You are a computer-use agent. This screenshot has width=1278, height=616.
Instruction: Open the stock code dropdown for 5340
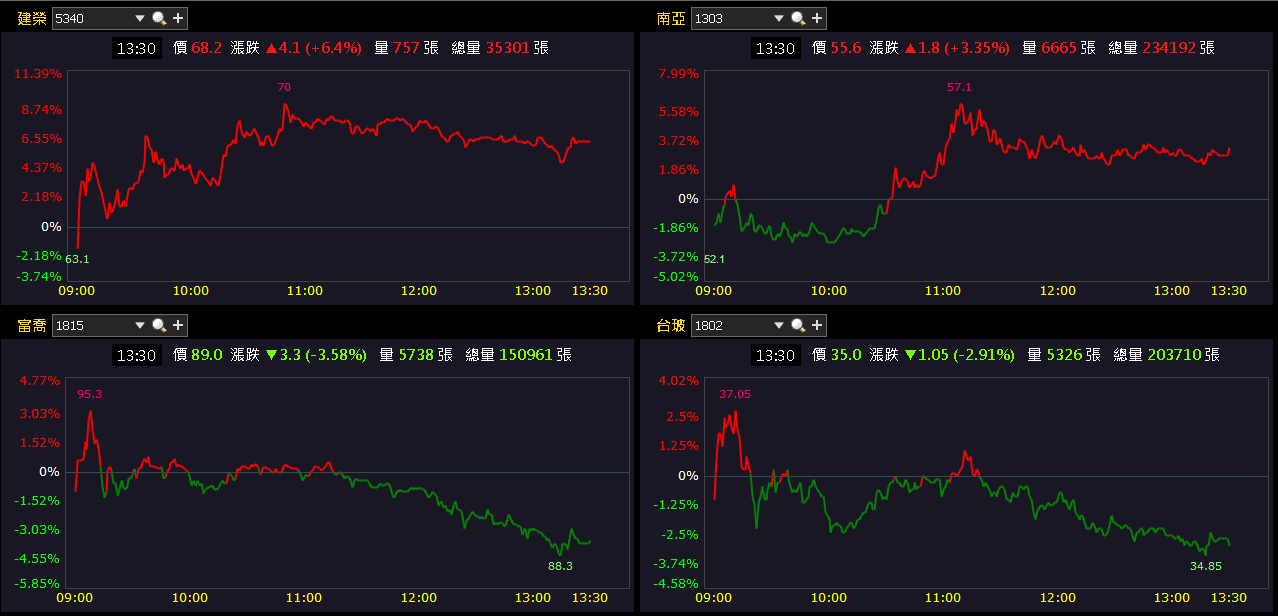click(x=139, y=18)
